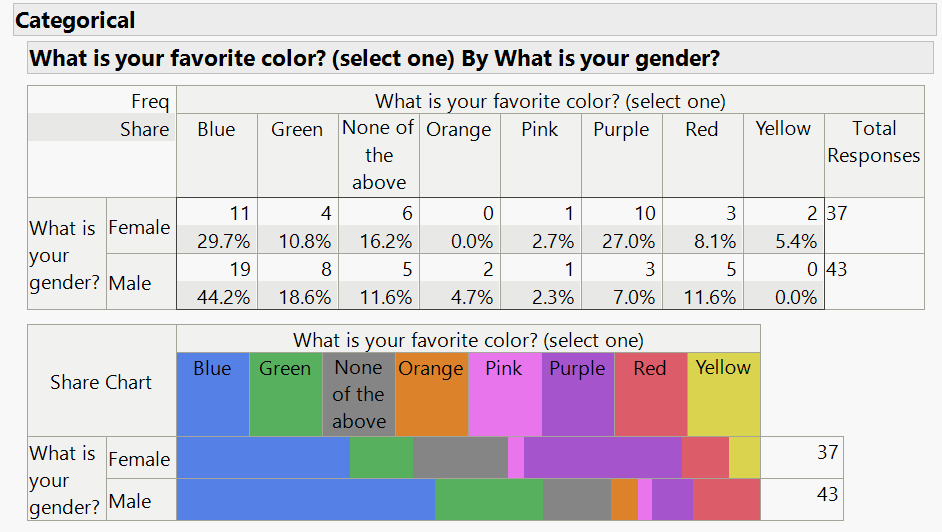The image size is (942, 532).
Task: Select the Green legend swatch in Share Chart
Action: coord(285,394)
